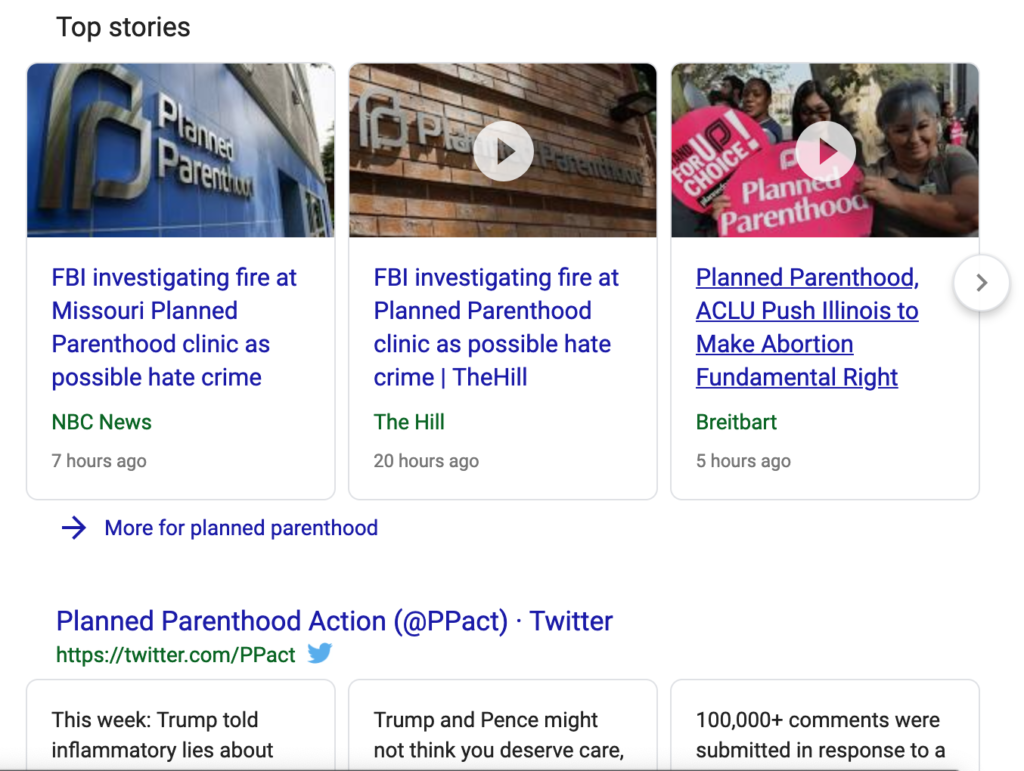Open the tweet starting This week: Trump told
Screen dimensions: 1024x771
181,725
